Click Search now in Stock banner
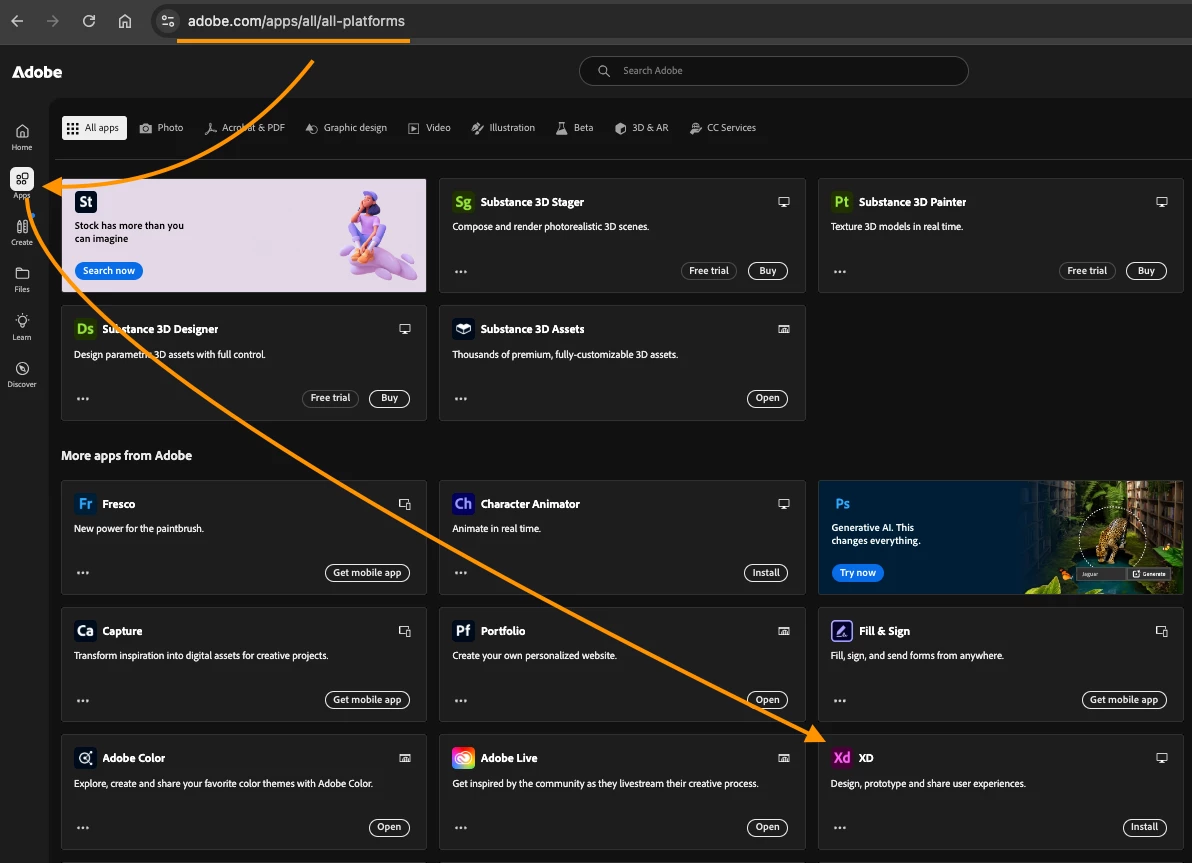The height and width of the screenshot is (863, 1192). pyautogui.click(x=109, y=271)
